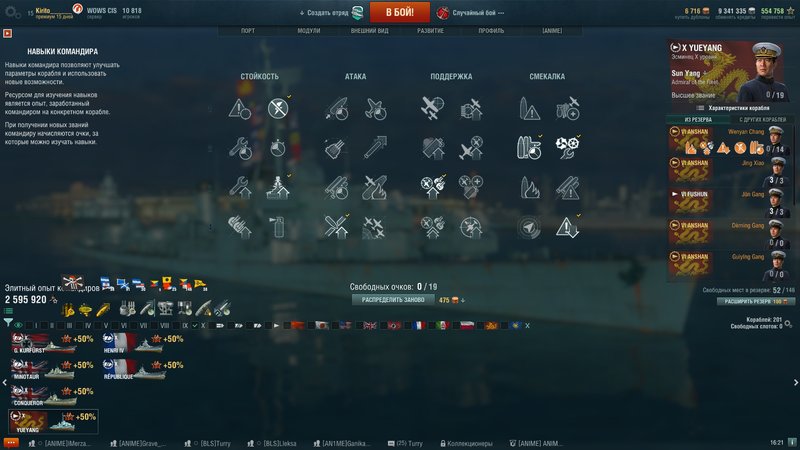Open the settings gear in the top-left corner
Screen dimensions: 800x450
[12, 13]
